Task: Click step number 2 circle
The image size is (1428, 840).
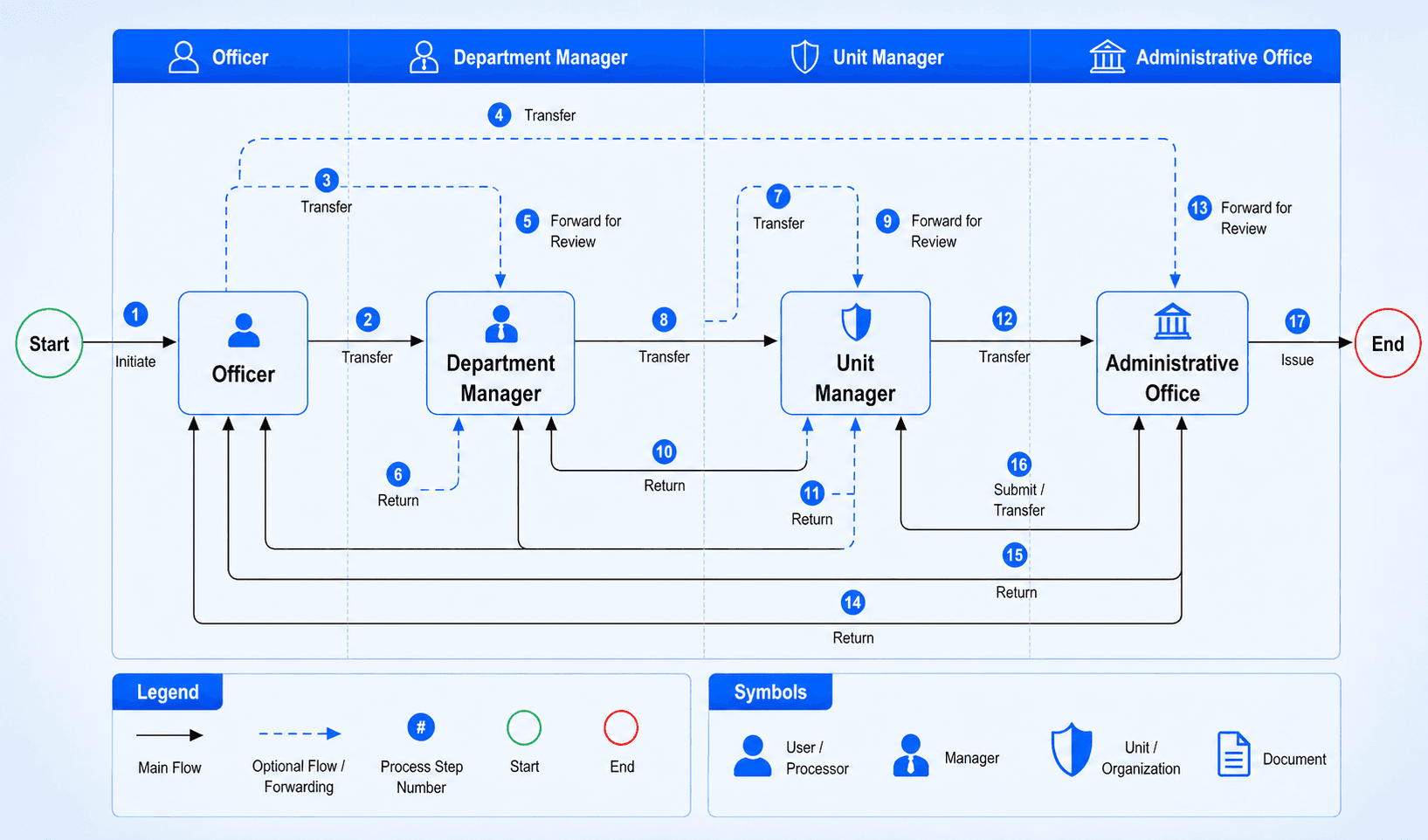Action: [x=368, y=320]
